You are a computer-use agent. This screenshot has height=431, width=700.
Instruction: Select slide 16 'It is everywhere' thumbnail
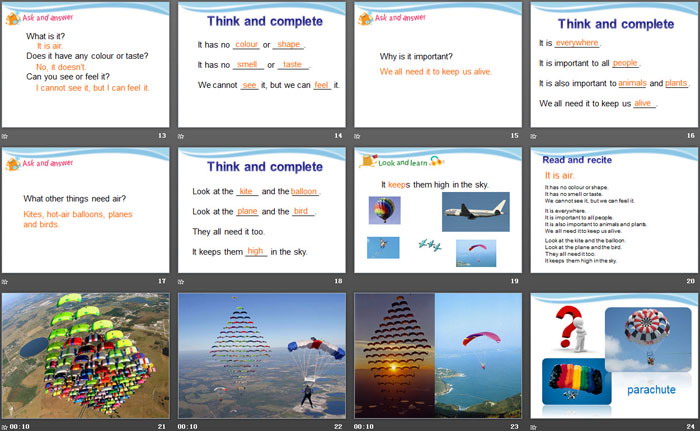click(x=614, y=65)
